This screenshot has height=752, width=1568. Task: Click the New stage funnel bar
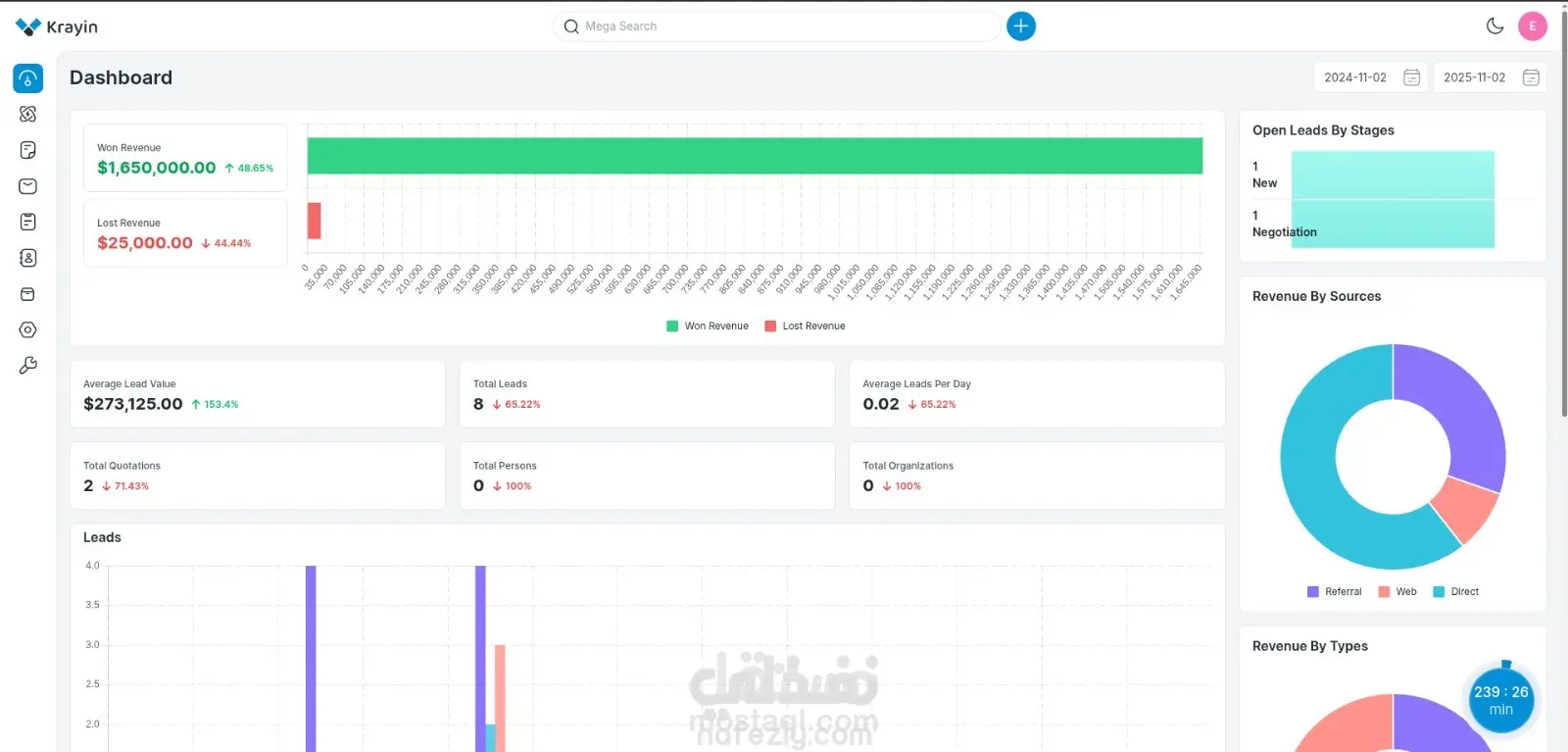[x=1393, y=175]
